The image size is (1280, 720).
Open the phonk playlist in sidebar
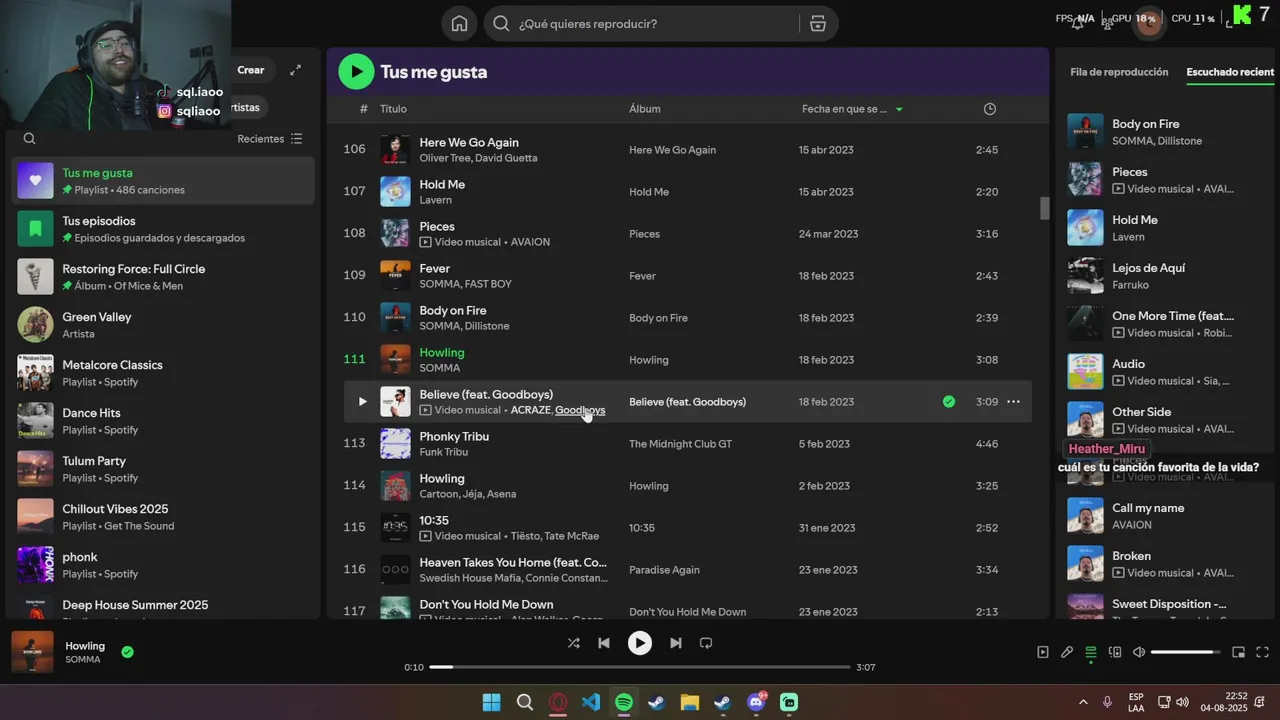(x=164, y=565)
